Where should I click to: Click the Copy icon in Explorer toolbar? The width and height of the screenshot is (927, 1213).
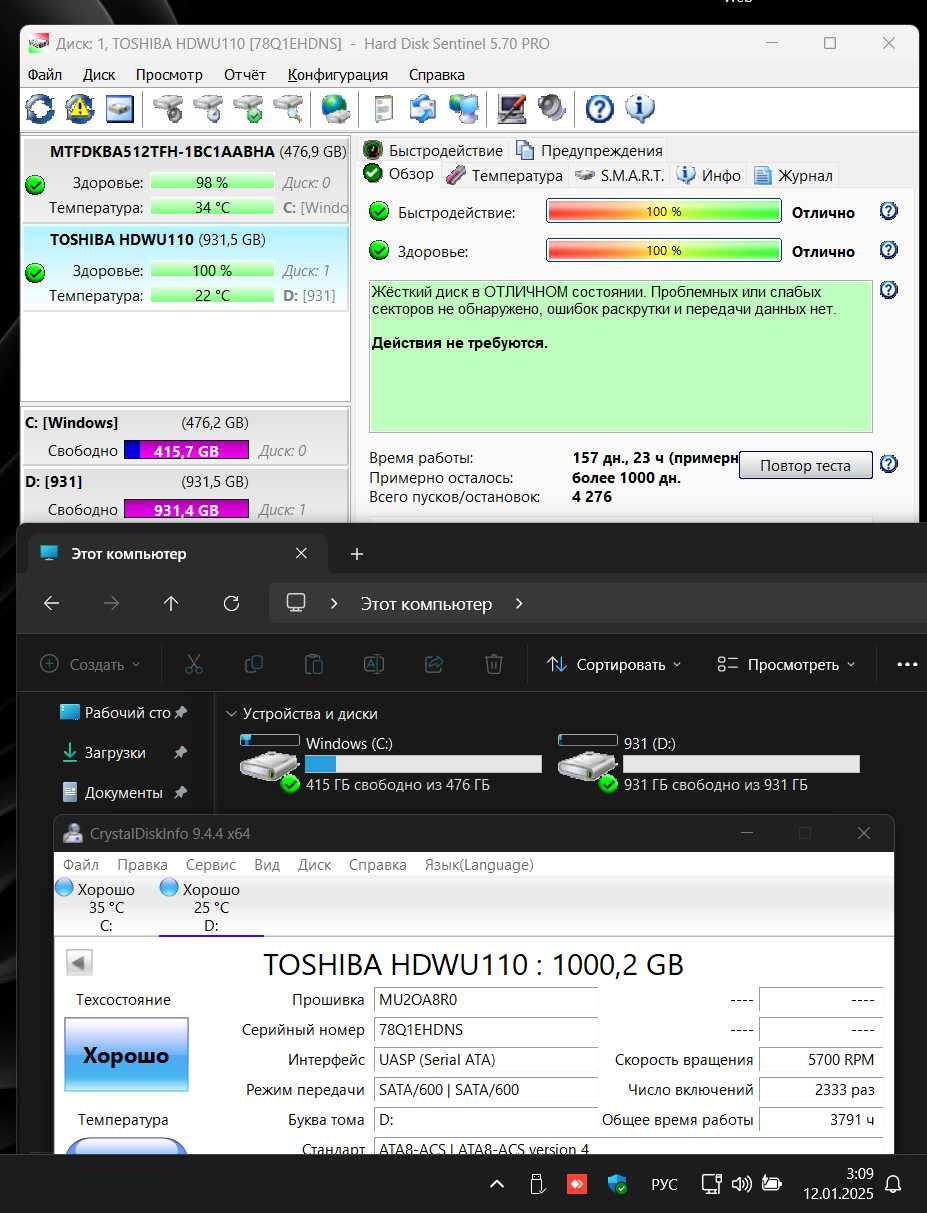point(254,664)
